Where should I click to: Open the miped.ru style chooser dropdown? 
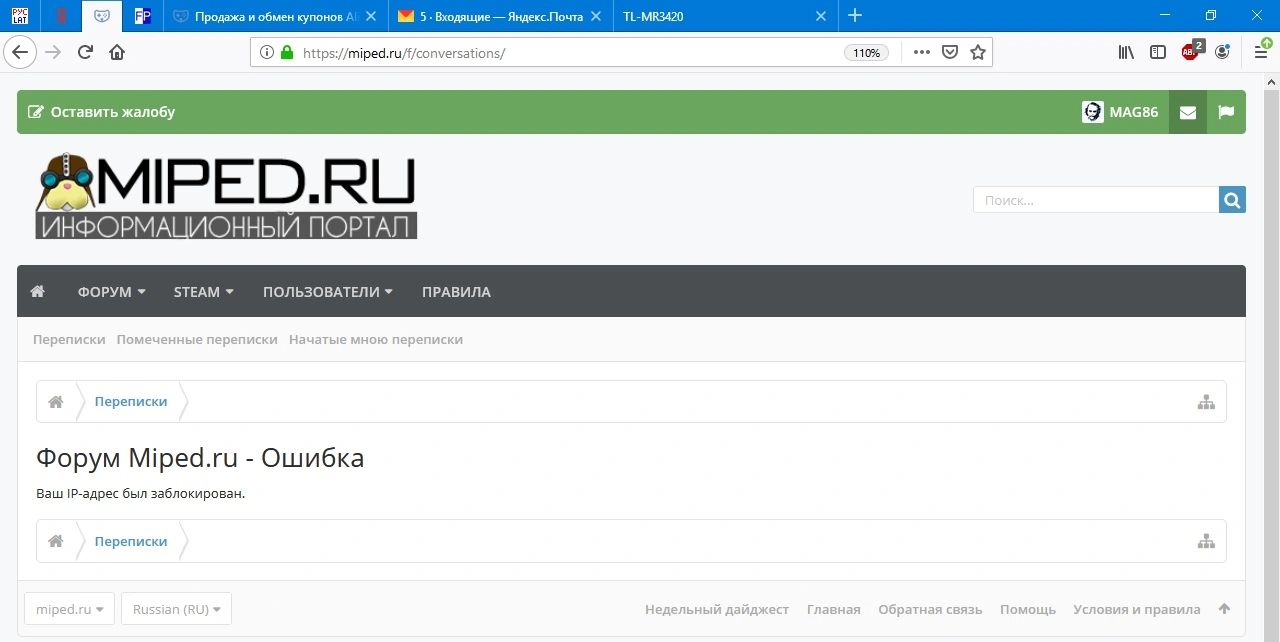[70, 609]
